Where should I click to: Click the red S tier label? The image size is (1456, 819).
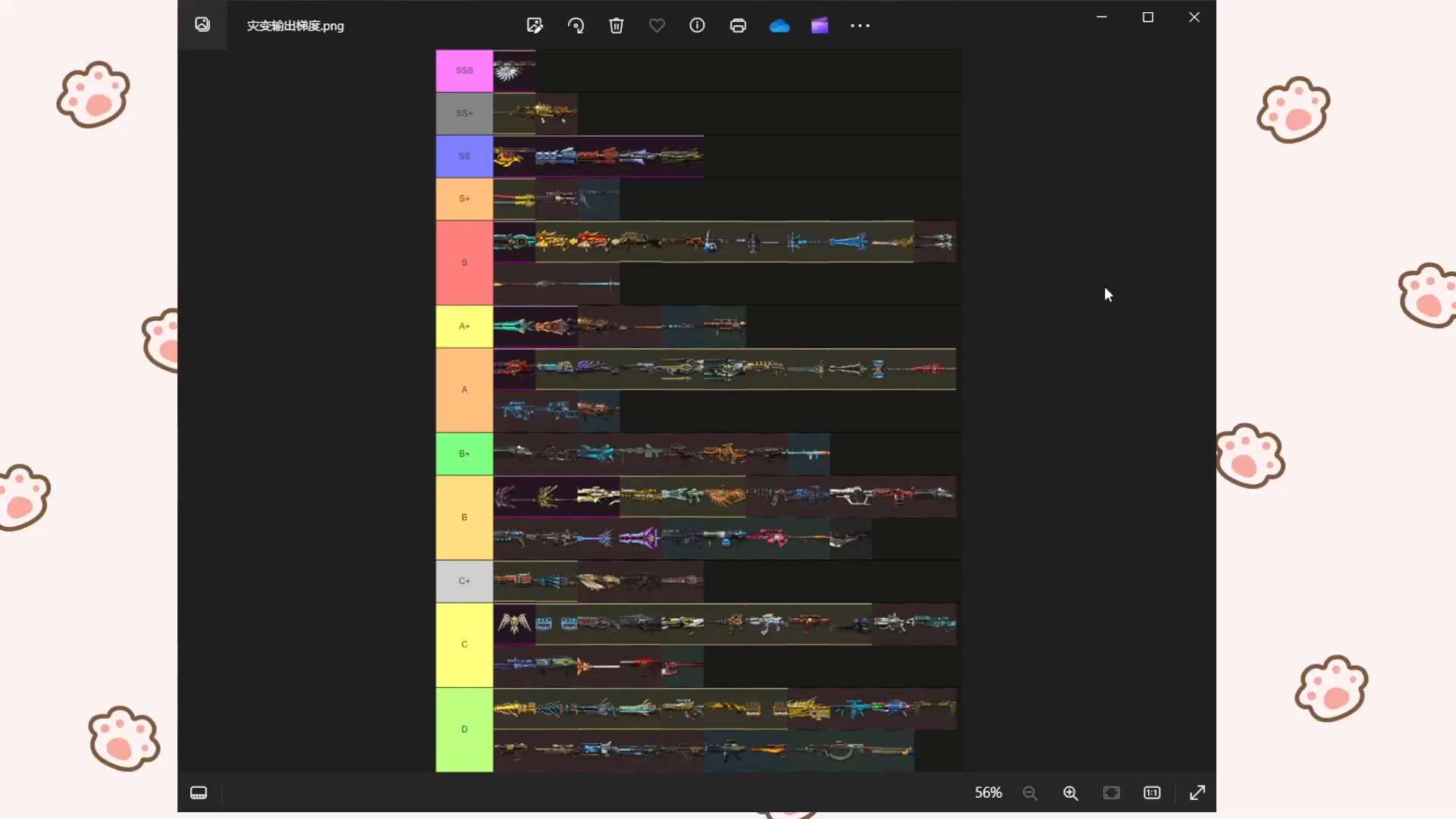[464, 262]
